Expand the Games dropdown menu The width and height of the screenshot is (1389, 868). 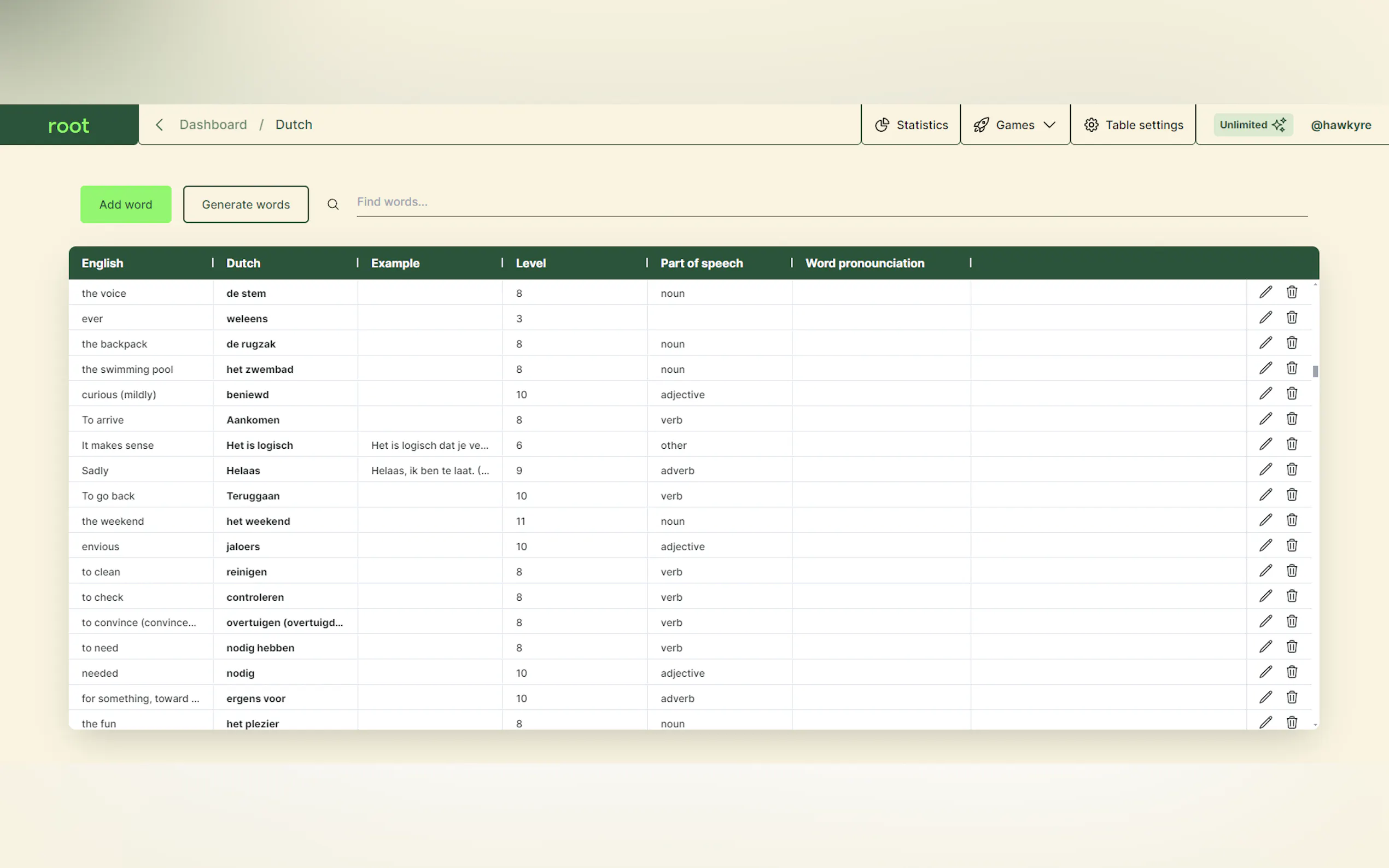click(1014, 125)
